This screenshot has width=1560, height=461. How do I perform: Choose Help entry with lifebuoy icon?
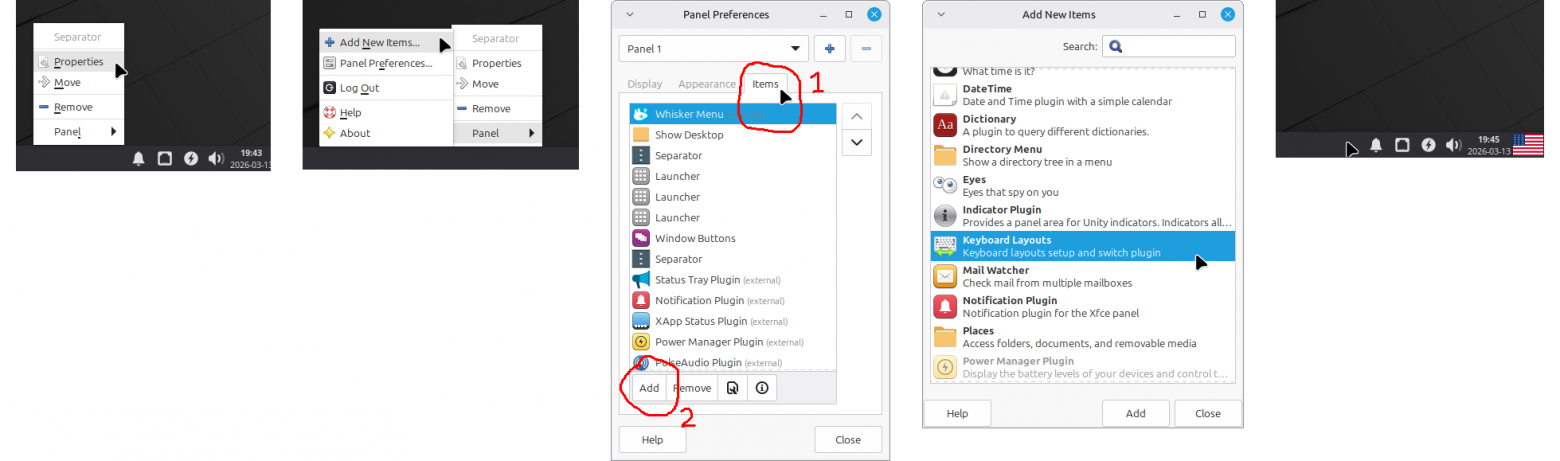pyautogui.click(x=386, y=113)
